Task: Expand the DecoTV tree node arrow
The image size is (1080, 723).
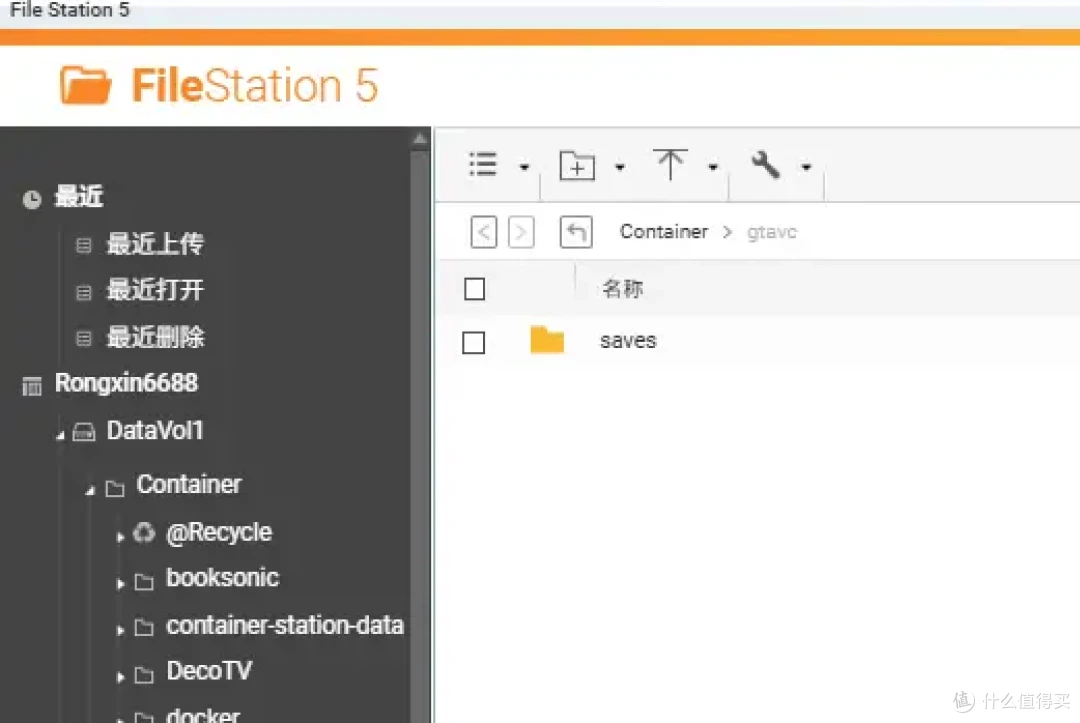Action: click(120, 677)
